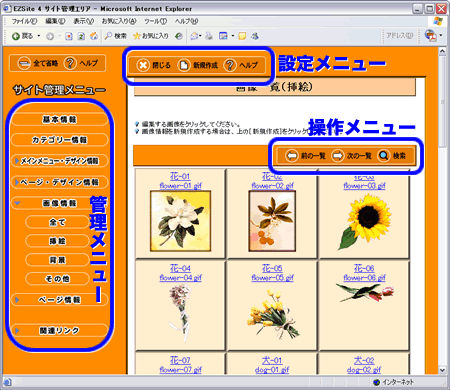The image size is (450, 390).
Task: Click the 前の一覧 left arrow icon
Action: click(292, 155)
